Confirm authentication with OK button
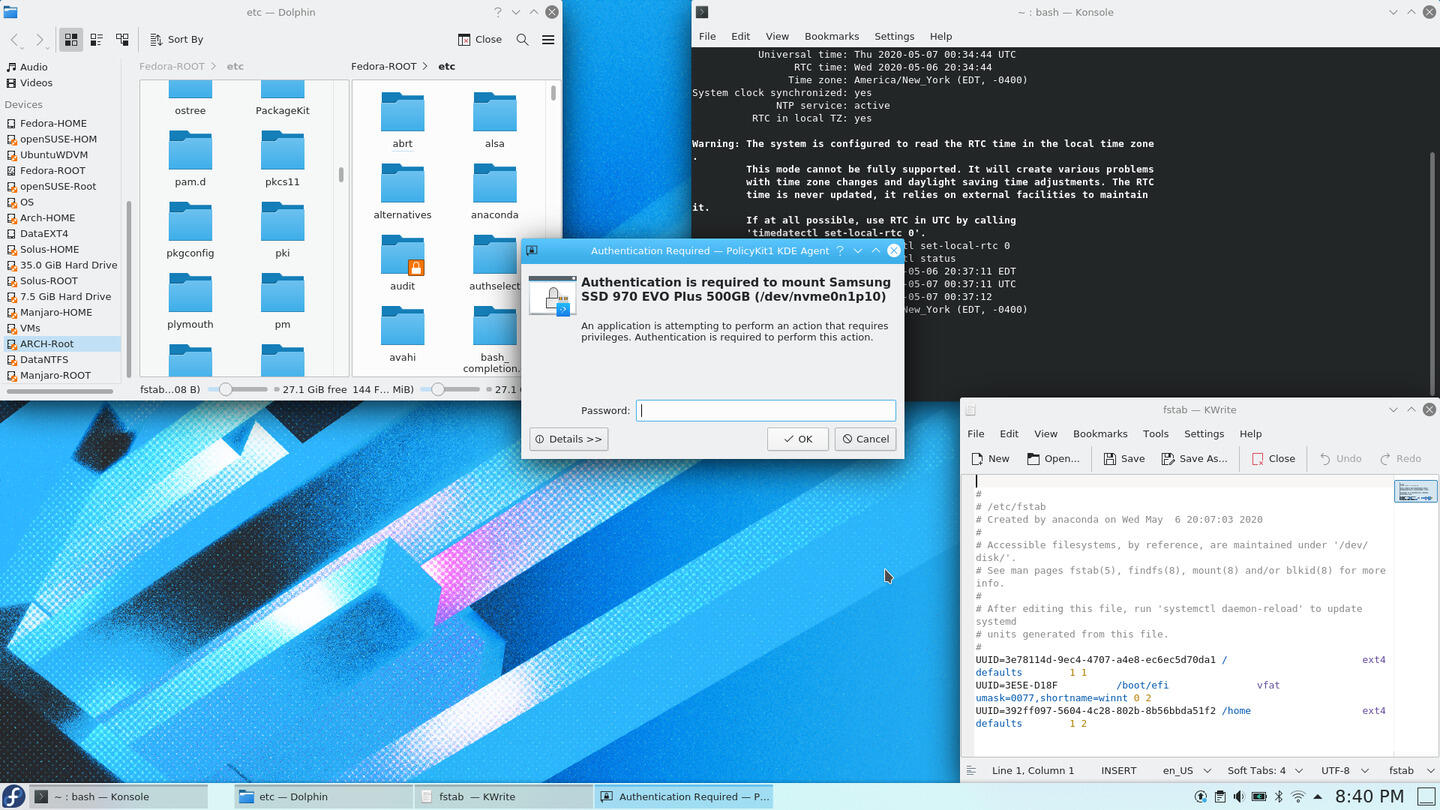 [x=797, y=439]
